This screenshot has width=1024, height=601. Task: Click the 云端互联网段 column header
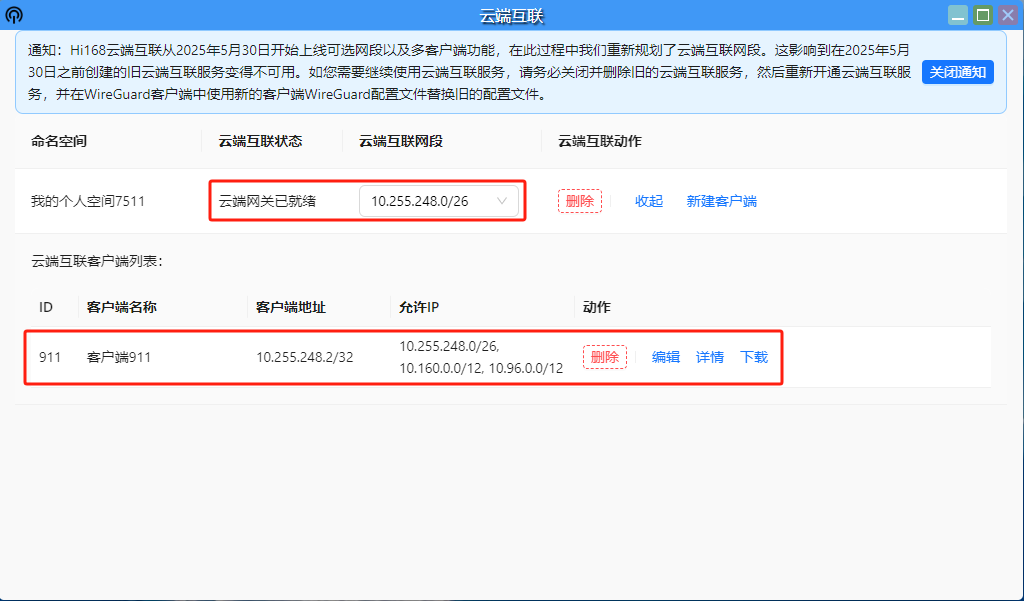[401, 141]
